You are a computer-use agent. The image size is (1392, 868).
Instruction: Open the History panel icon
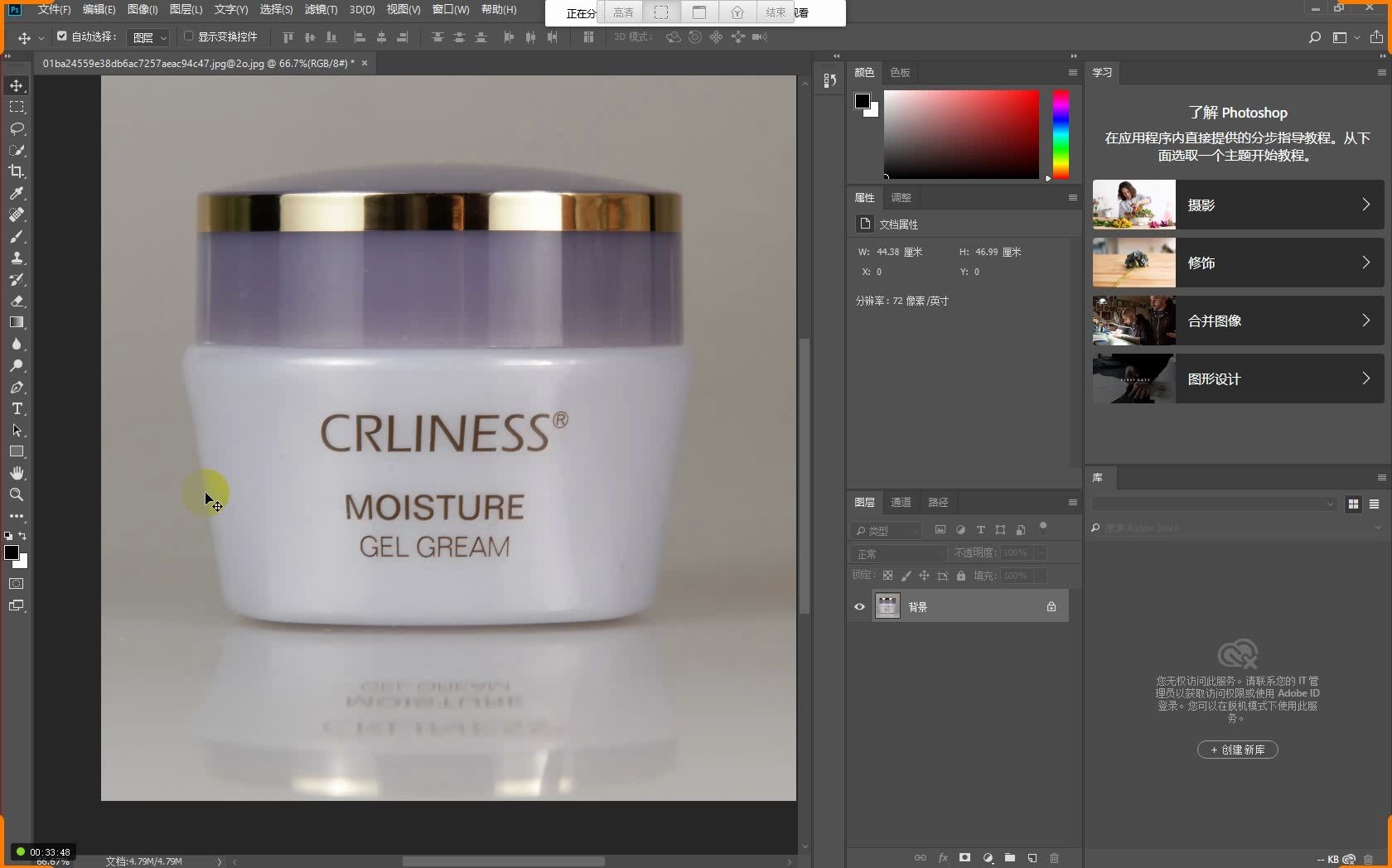(x=829, y=80)
